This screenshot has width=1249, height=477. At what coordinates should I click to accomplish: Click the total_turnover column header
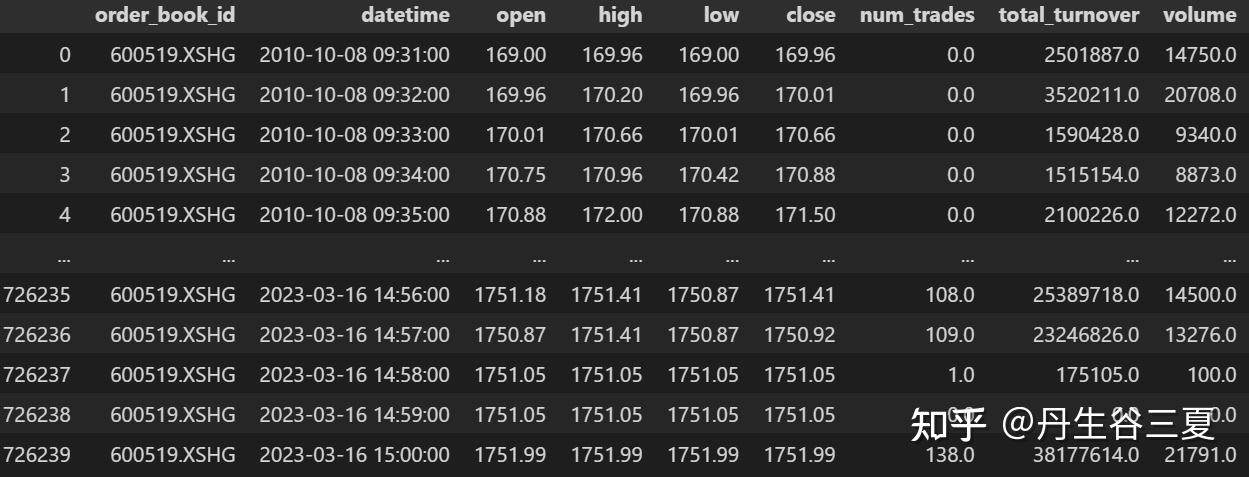(x=1069, y=15)
